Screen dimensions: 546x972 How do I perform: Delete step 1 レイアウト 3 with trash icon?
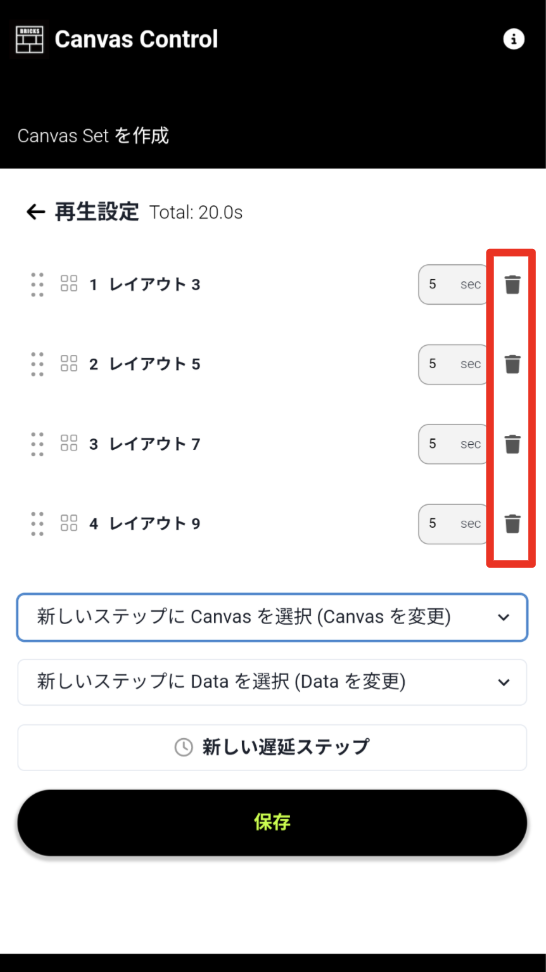click(512, 285)
